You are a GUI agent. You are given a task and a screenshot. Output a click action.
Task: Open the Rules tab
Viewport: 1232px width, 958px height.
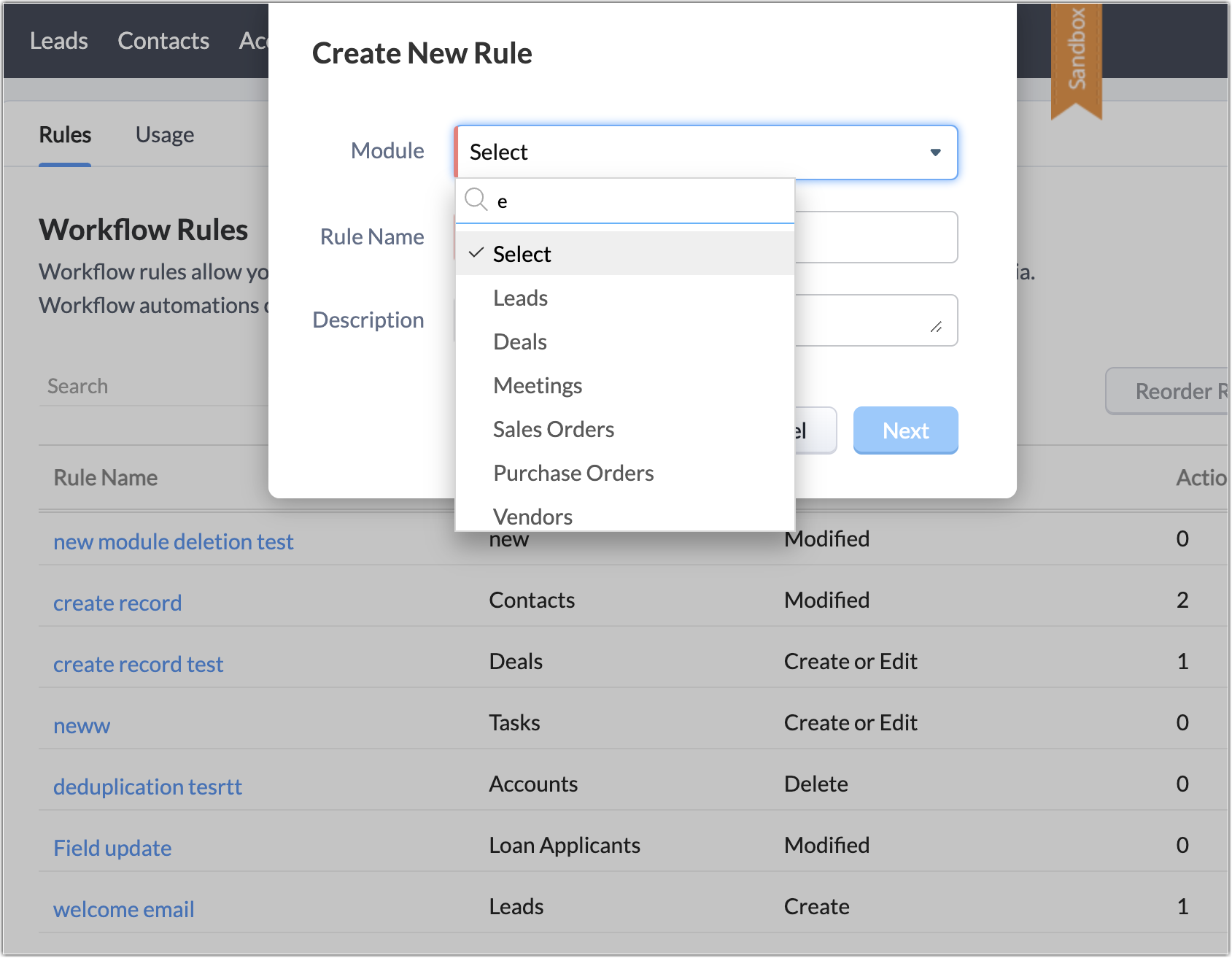[x=65, y=135]
